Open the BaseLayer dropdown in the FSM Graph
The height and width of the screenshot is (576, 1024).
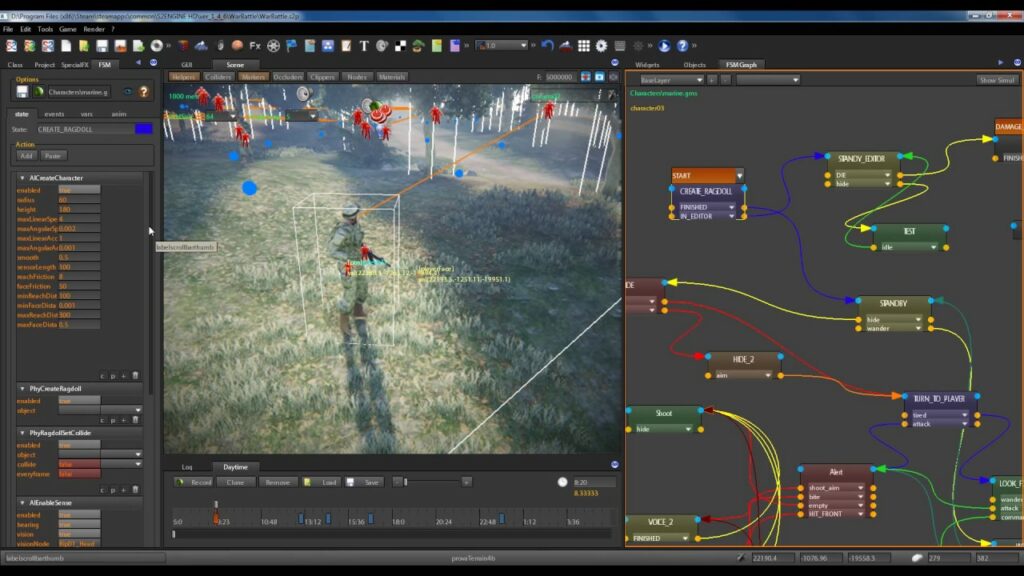click(x=700, y=78)
